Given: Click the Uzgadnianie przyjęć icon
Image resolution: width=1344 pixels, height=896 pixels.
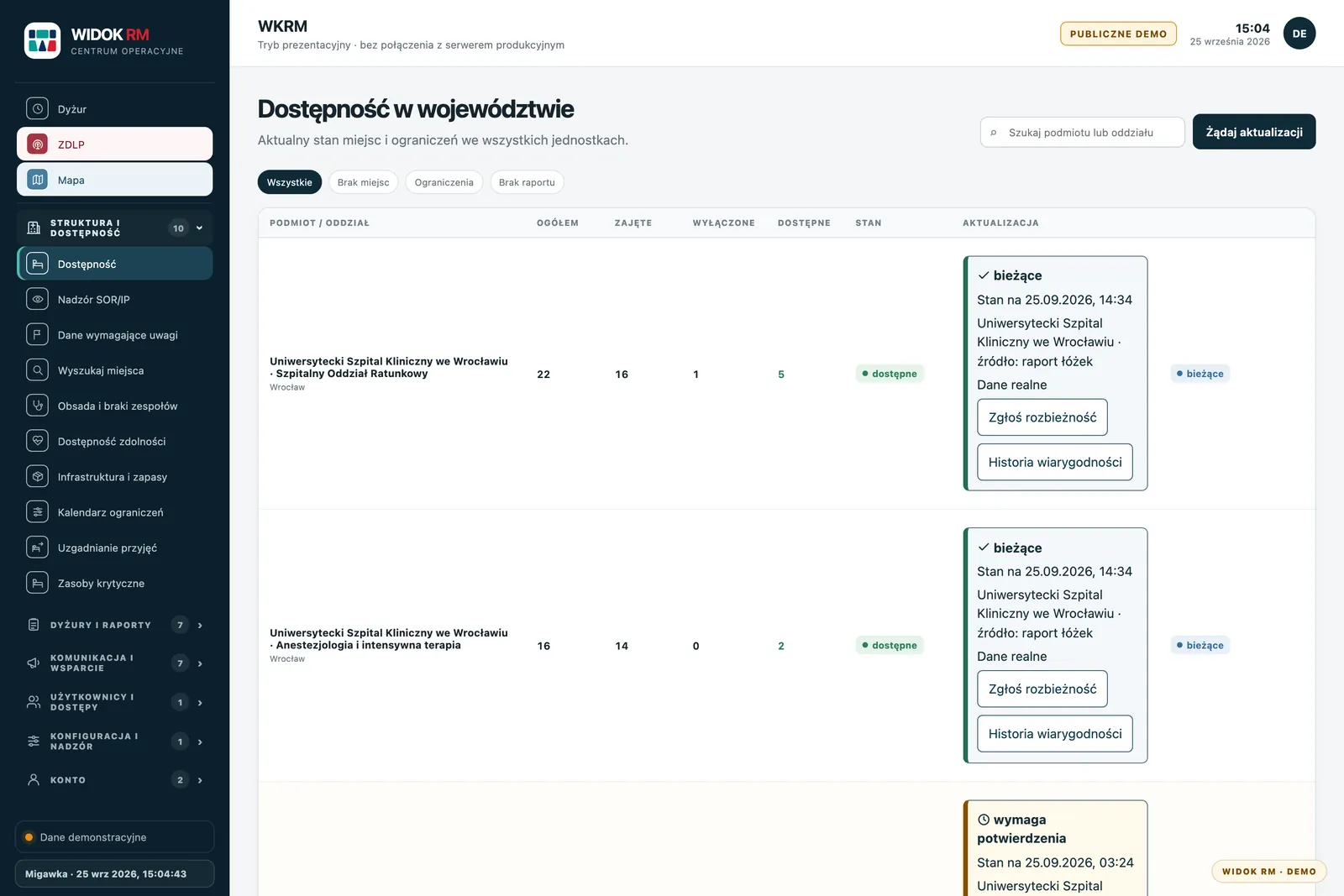Looking at the screenshot, I should [37, 548].
